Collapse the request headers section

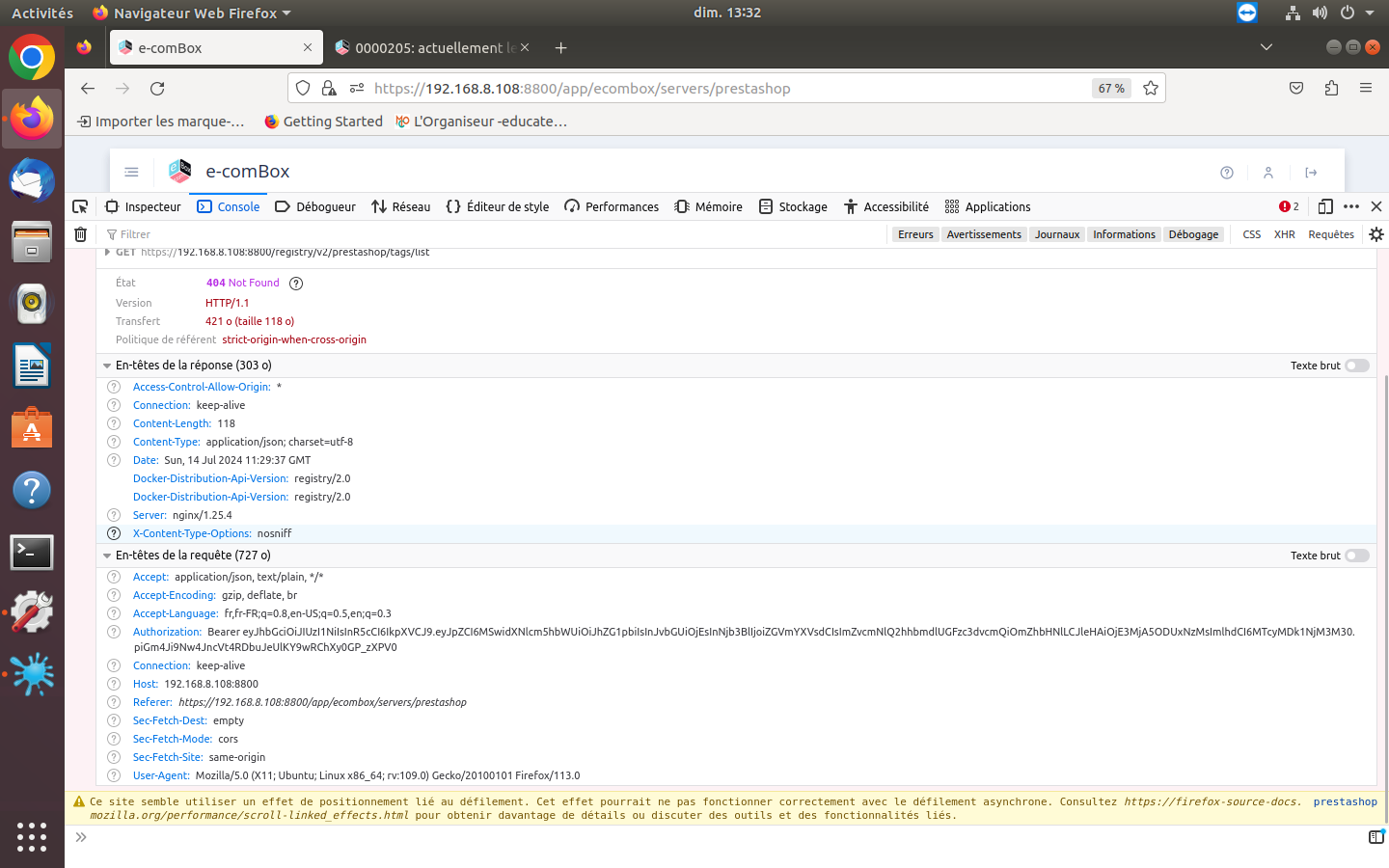pyautogui.click(x=107, y=556)
